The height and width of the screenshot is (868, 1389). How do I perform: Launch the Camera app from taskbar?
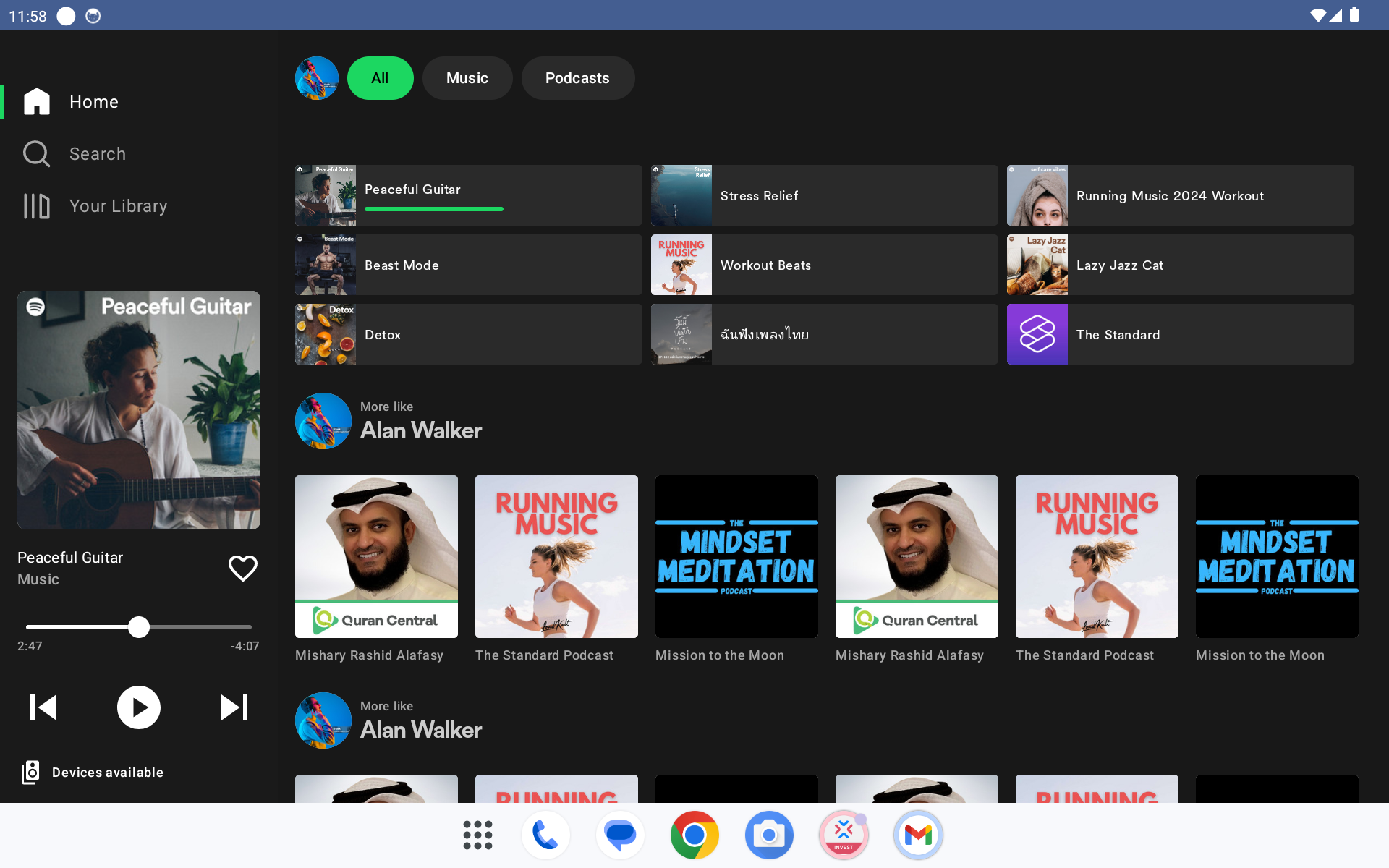769,835
